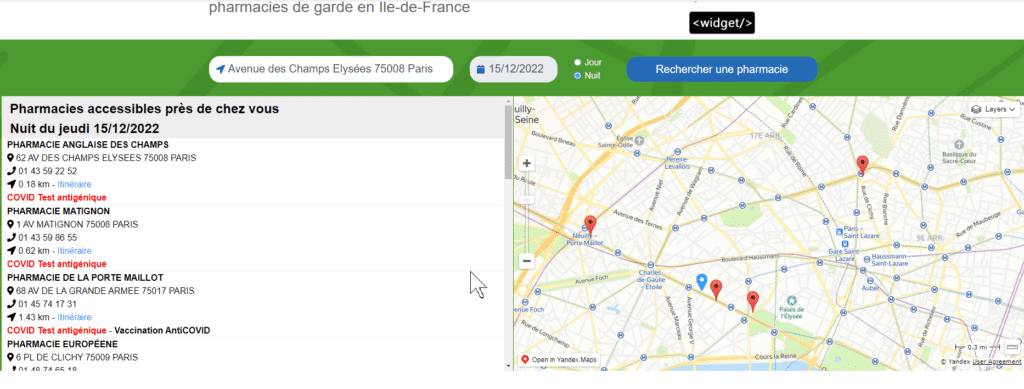Click PHARMACIE MATIGNON title
1024x389 pixels.
click(x=59, y=211)
